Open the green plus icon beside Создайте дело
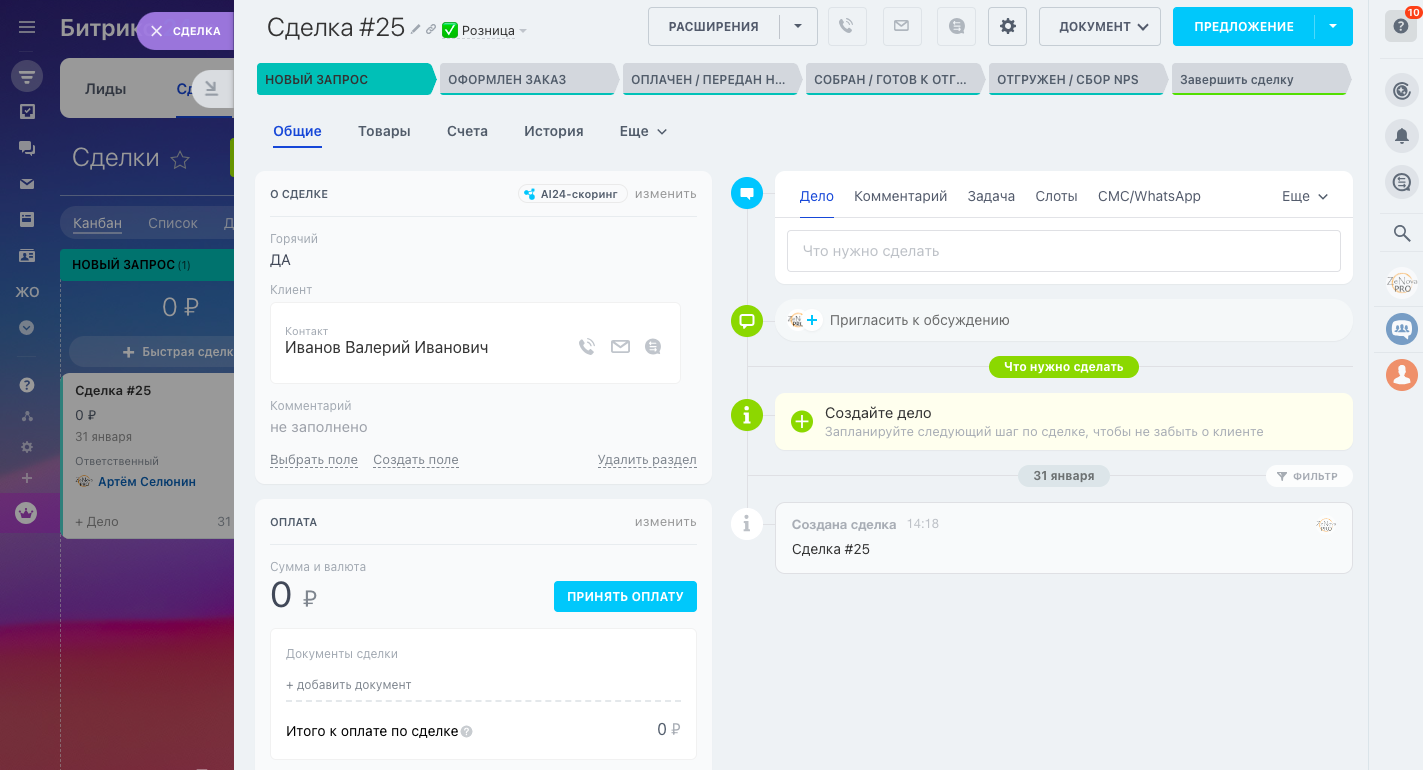Viewport: 1423px width, 770px height. pos(802,421)
